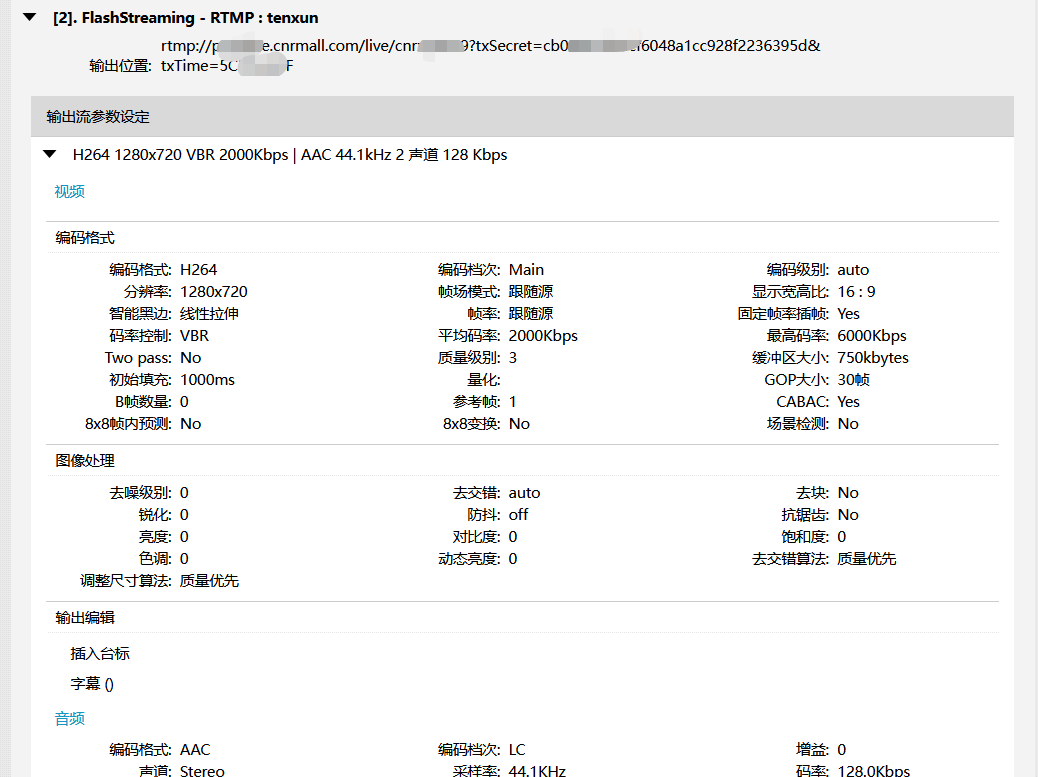Click the 输出编辑 section heading

click(x=85, y=618)
